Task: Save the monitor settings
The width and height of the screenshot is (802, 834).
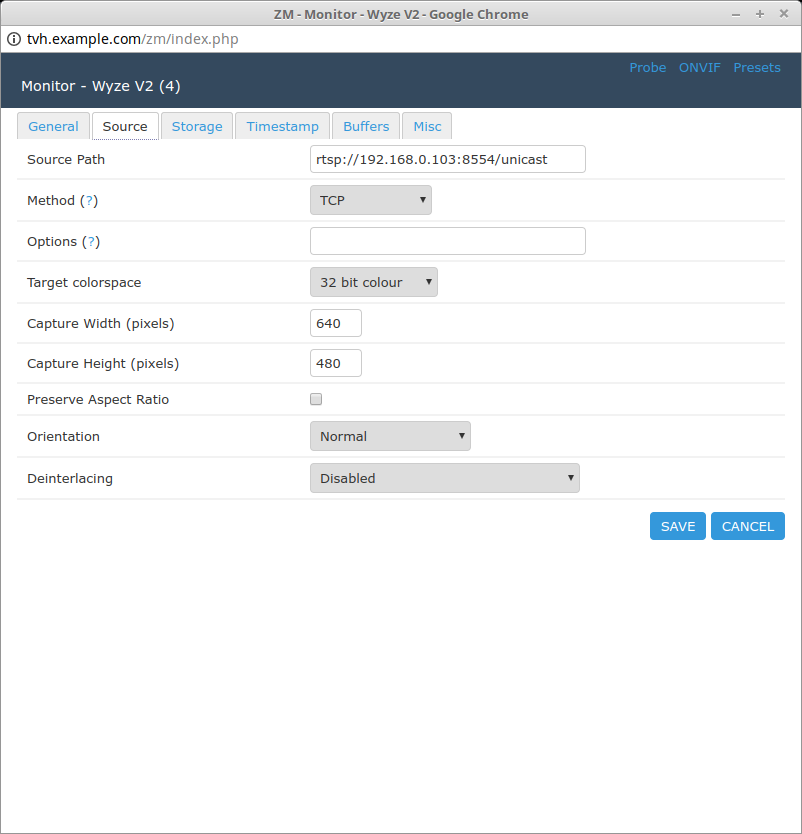Action: coord(678,526)
